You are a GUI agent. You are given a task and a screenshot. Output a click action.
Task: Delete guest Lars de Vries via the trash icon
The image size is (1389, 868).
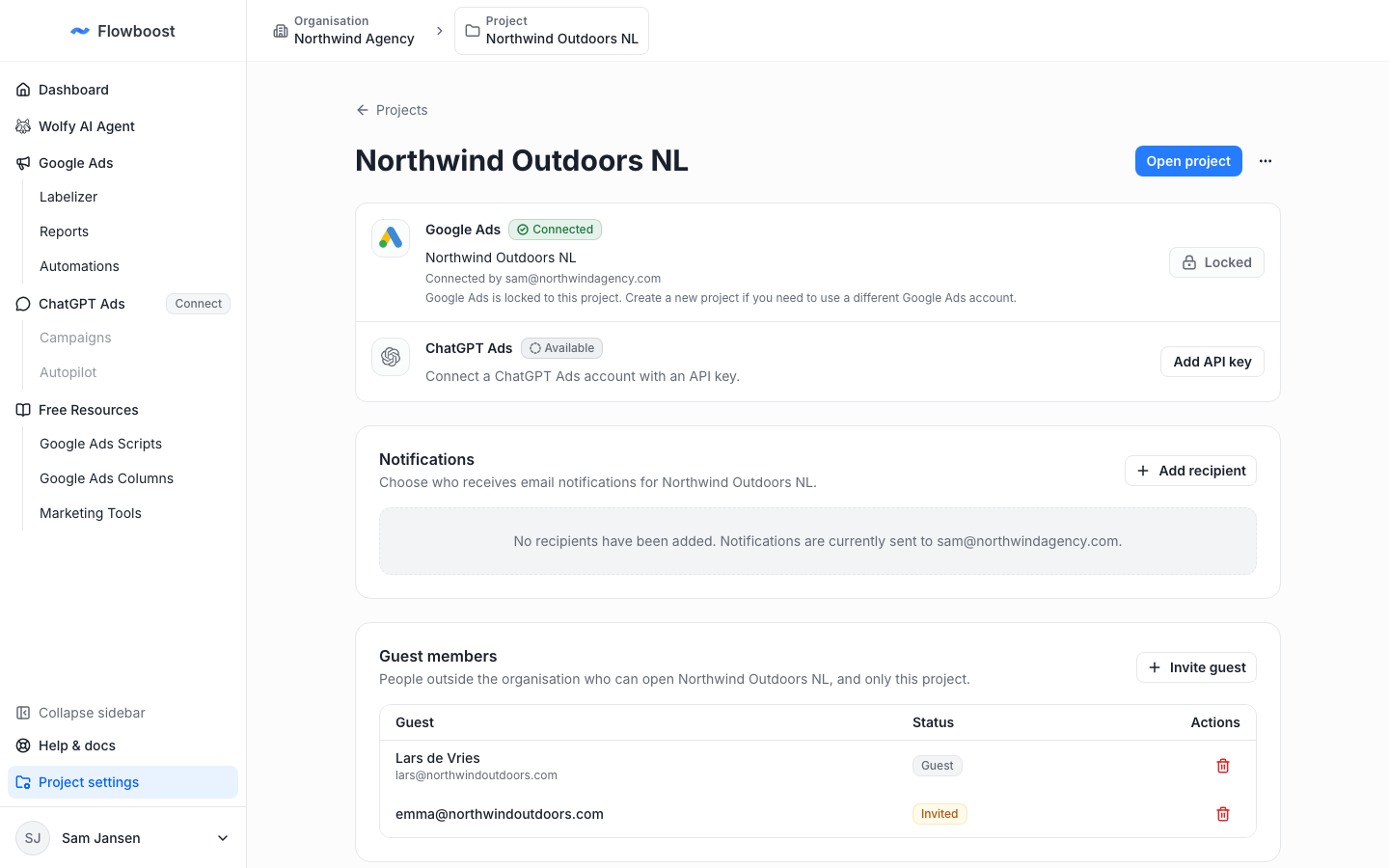click(x=1223, y=766)
